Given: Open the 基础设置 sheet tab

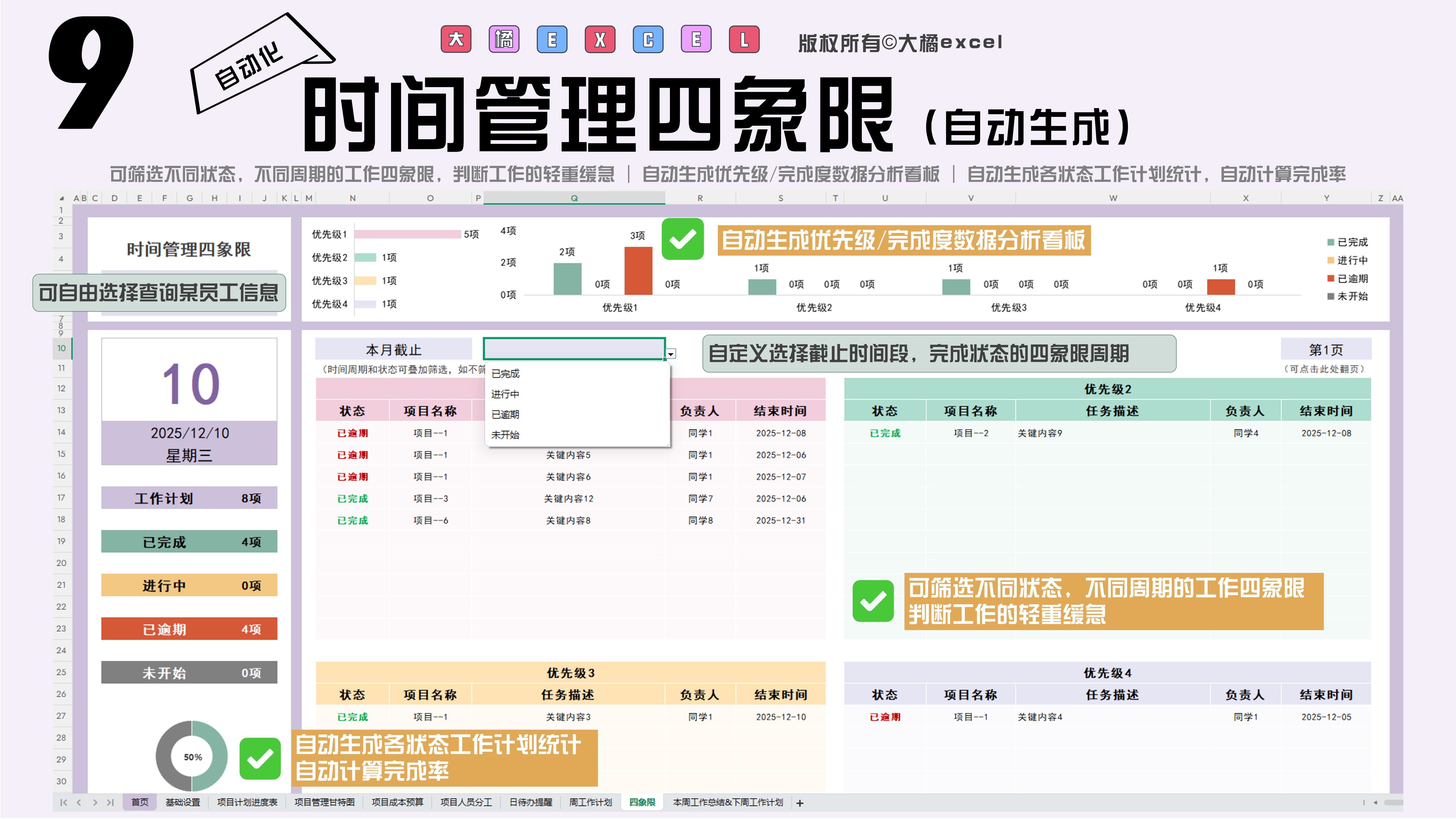Looking at the screenshot, I should 183,803.
